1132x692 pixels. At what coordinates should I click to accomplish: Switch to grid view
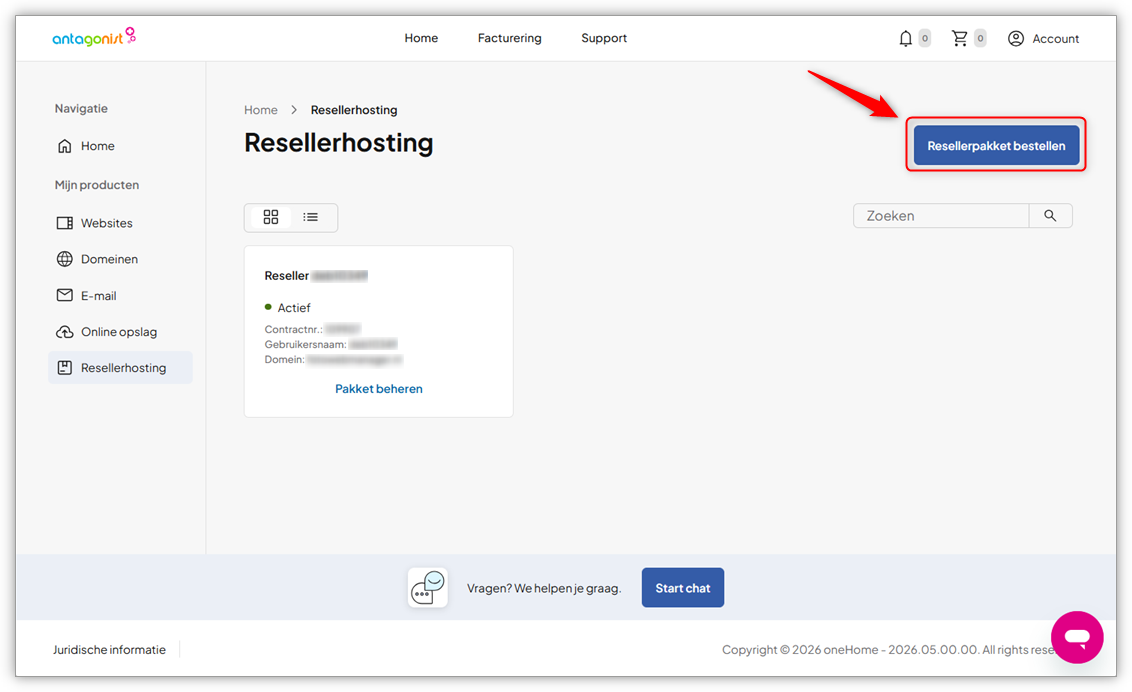(x=271, y=217)
